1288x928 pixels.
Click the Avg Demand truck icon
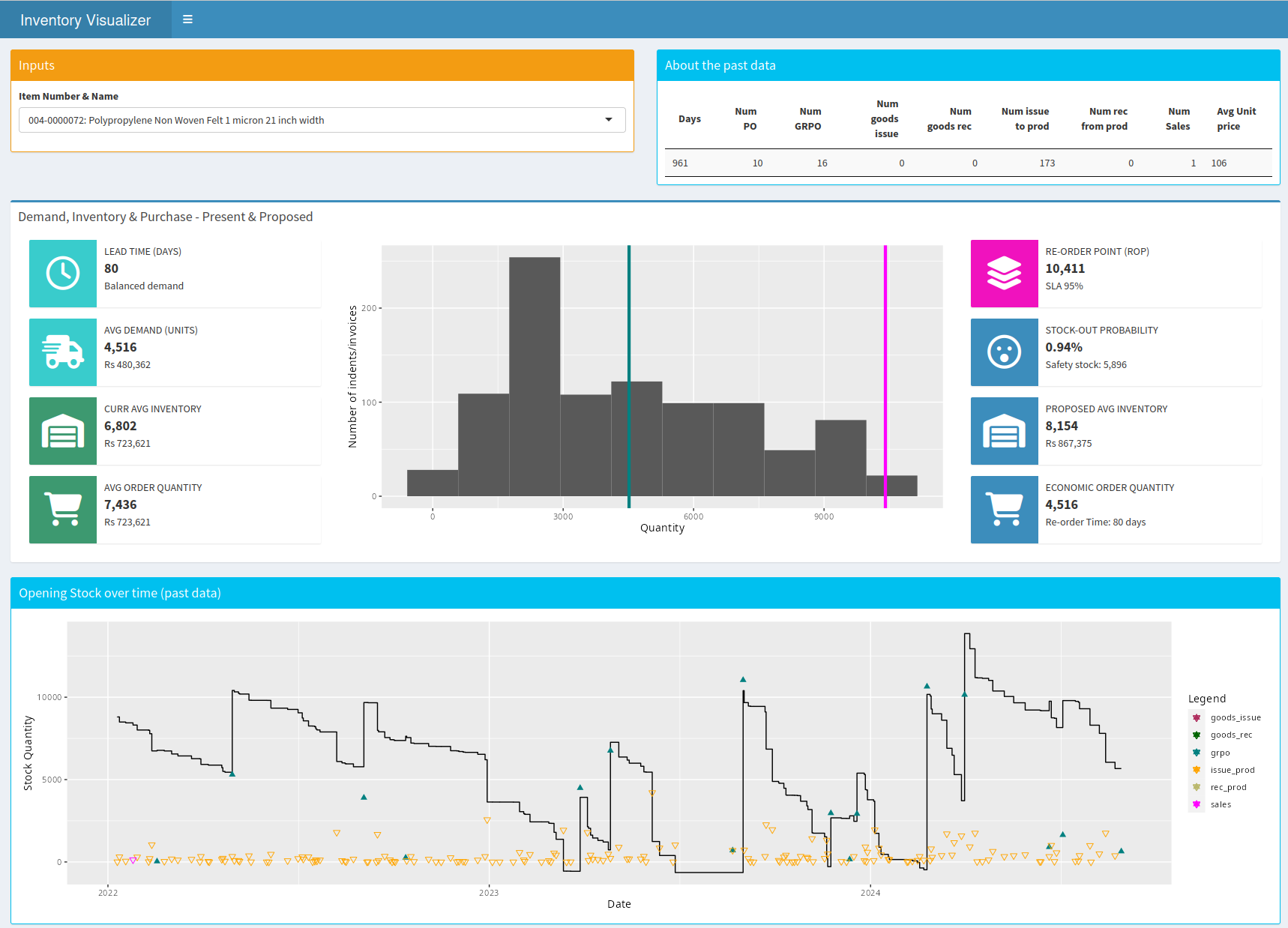point(63,352)
